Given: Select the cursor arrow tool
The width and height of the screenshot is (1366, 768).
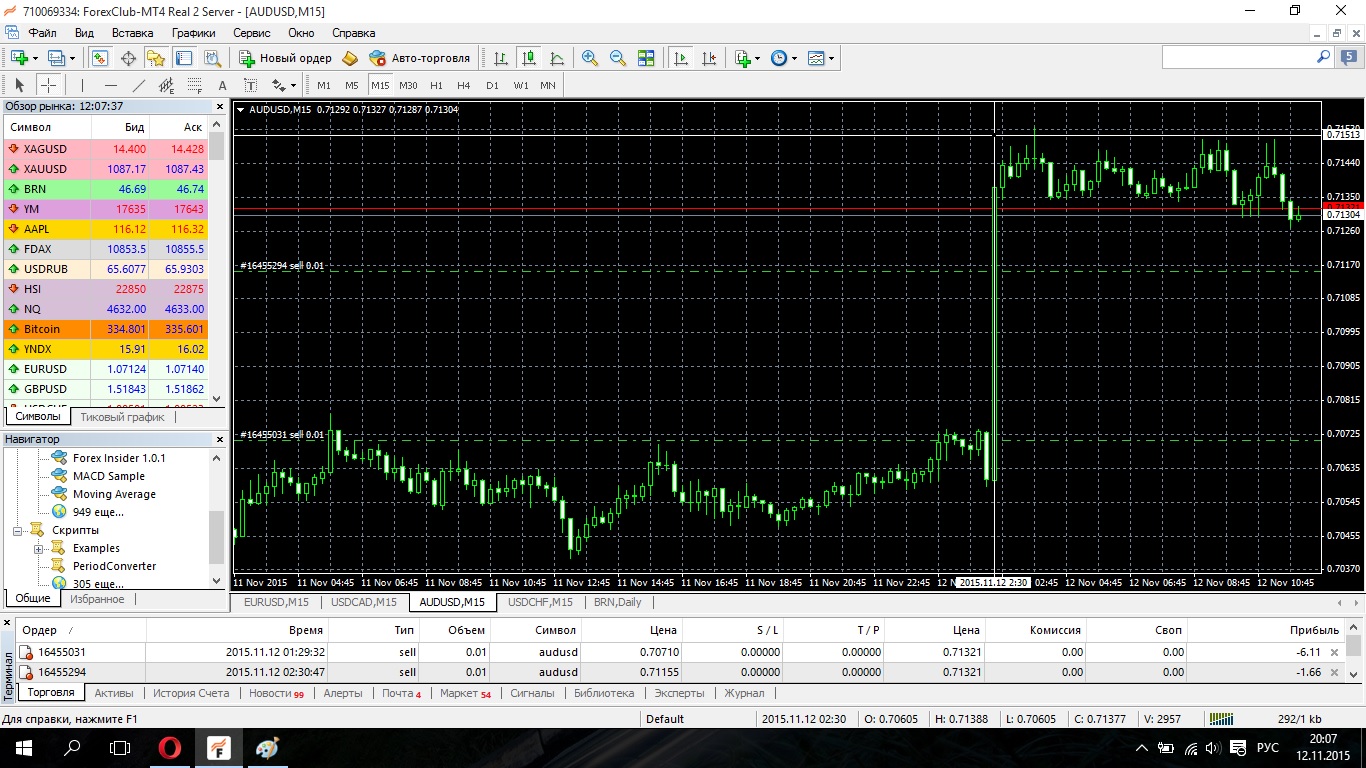Looking at the screenshot, I should pos(19,85).
